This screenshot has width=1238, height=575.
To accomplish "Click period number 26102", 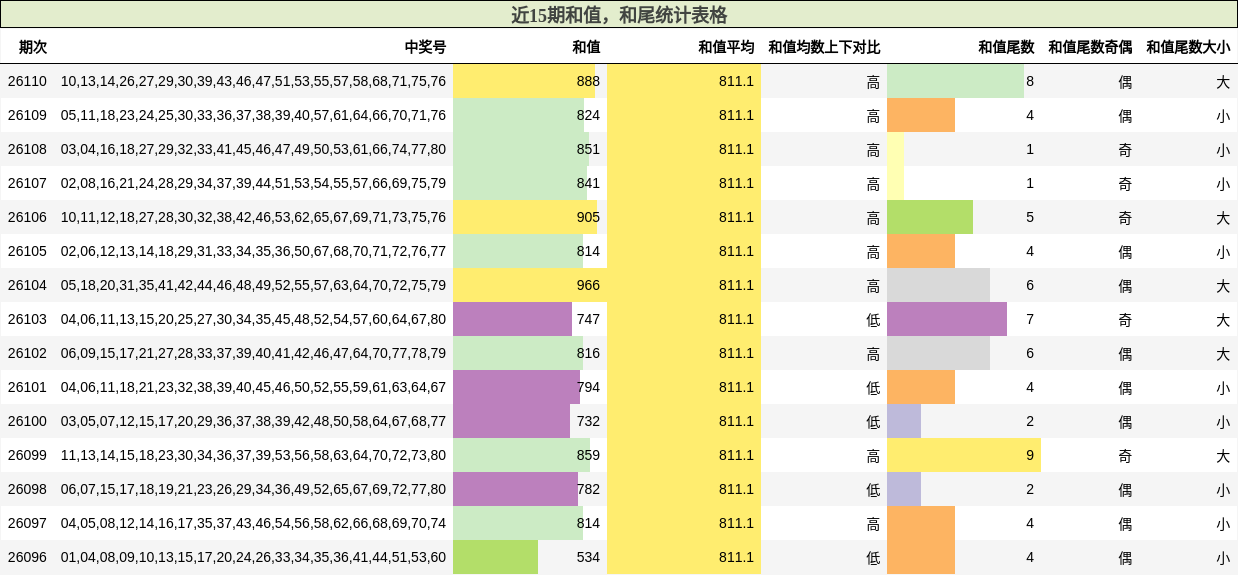I will (x=27, y=353).
